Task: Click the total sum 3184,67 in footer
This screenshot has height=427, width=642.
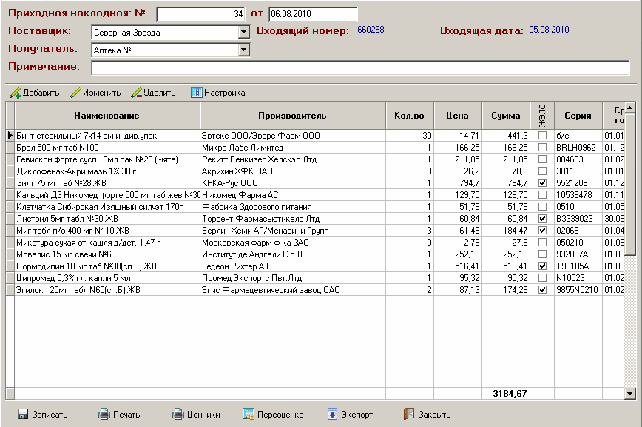Action: coord(510,393)
